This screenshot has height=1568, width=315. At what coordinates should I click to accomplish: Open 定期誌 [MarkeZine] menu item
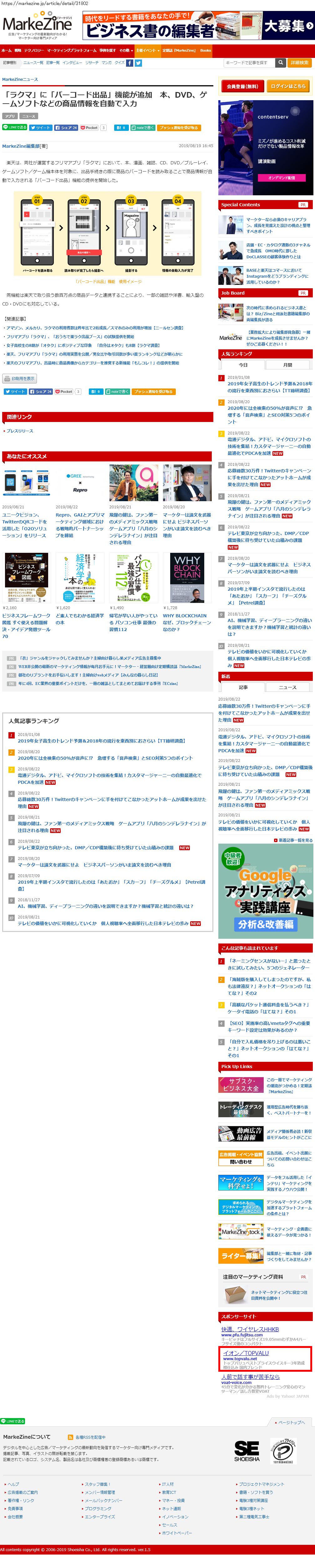coord(179,50)
